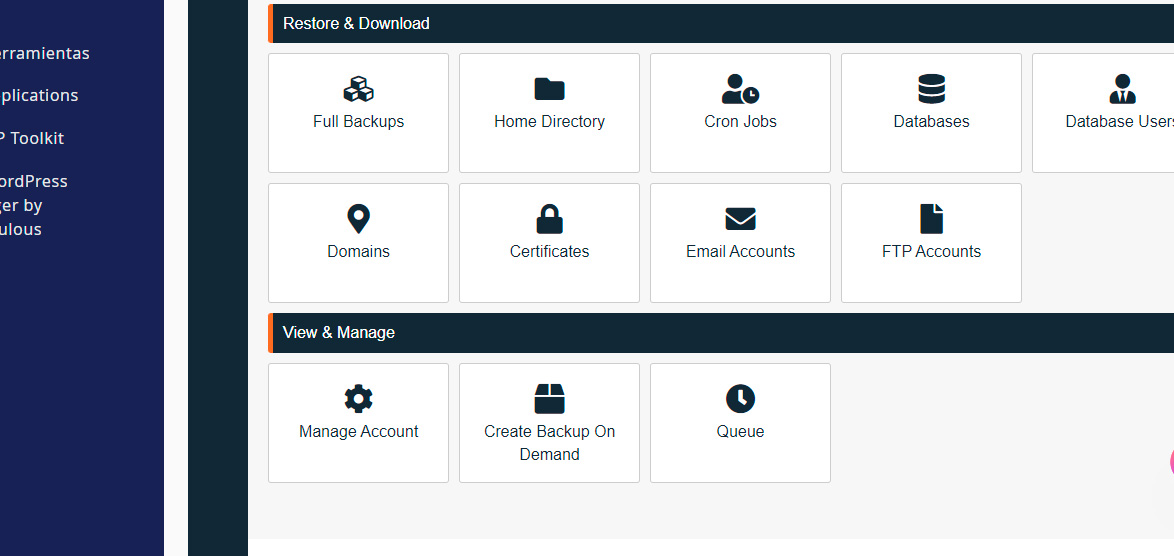Open Full Backups label
This screenshot has width=1174, height=556.
click(359, 121)
